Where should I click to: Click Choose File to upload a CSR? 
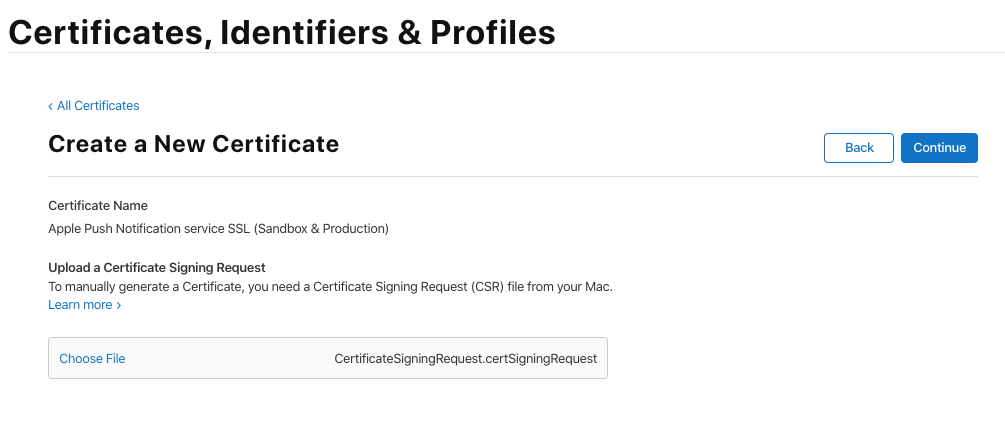92,358
